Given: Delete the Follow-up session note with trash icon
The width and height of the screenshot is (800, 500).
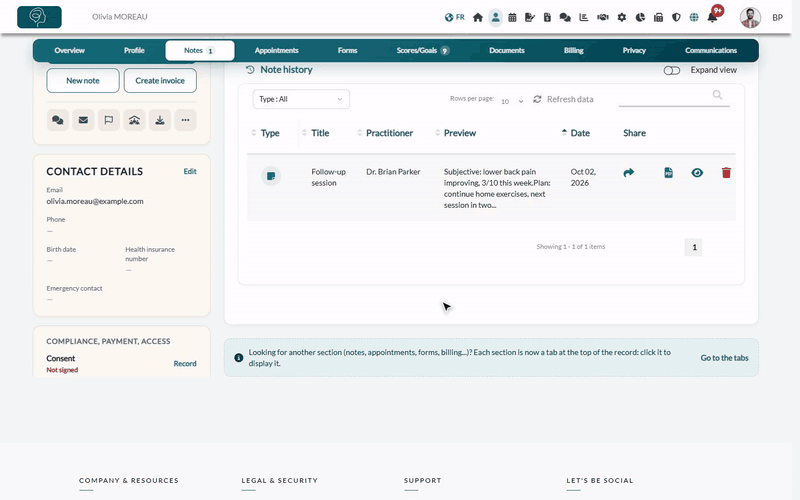Looking at the screenshot, I should click(x=726, y=173).
